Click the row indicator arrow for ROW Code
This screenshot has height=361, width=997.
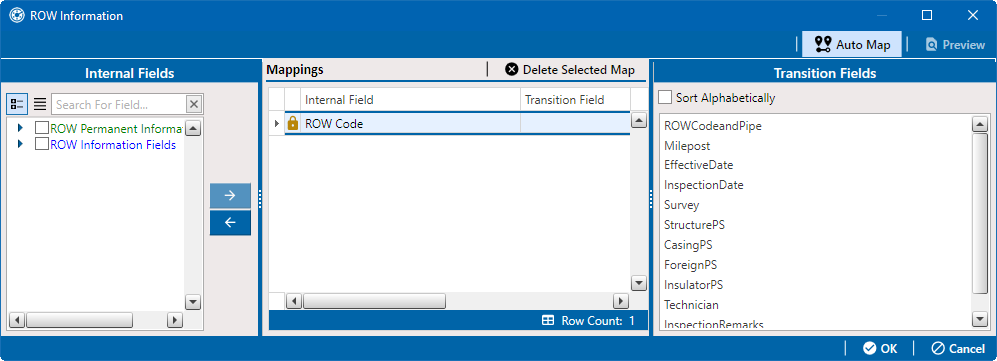tap(277, 123)
